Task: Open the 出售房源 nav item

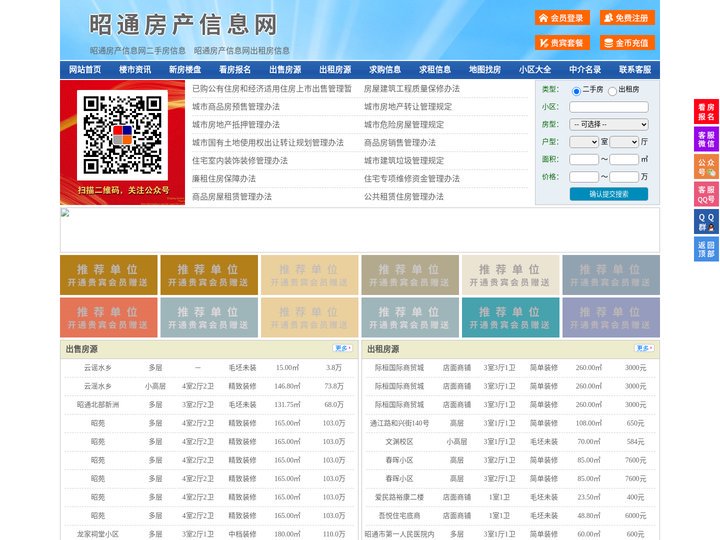Action: tap(285, 70)
